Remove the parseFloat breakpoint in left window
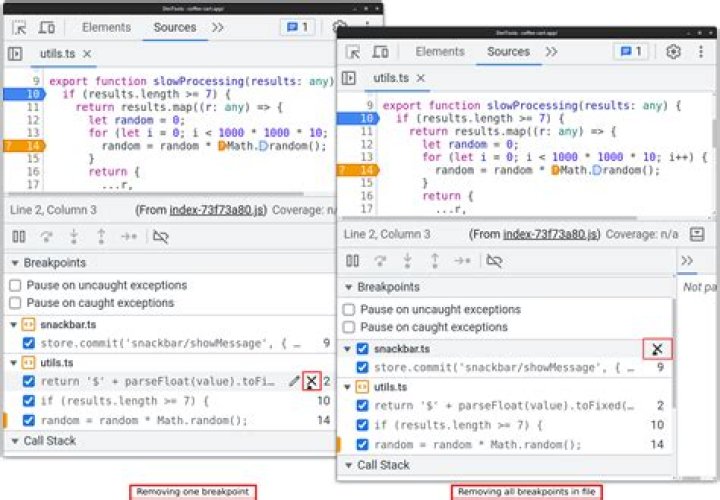Viewport: 720px width, 500px height. pyautogui.click(x=312, y=381)
